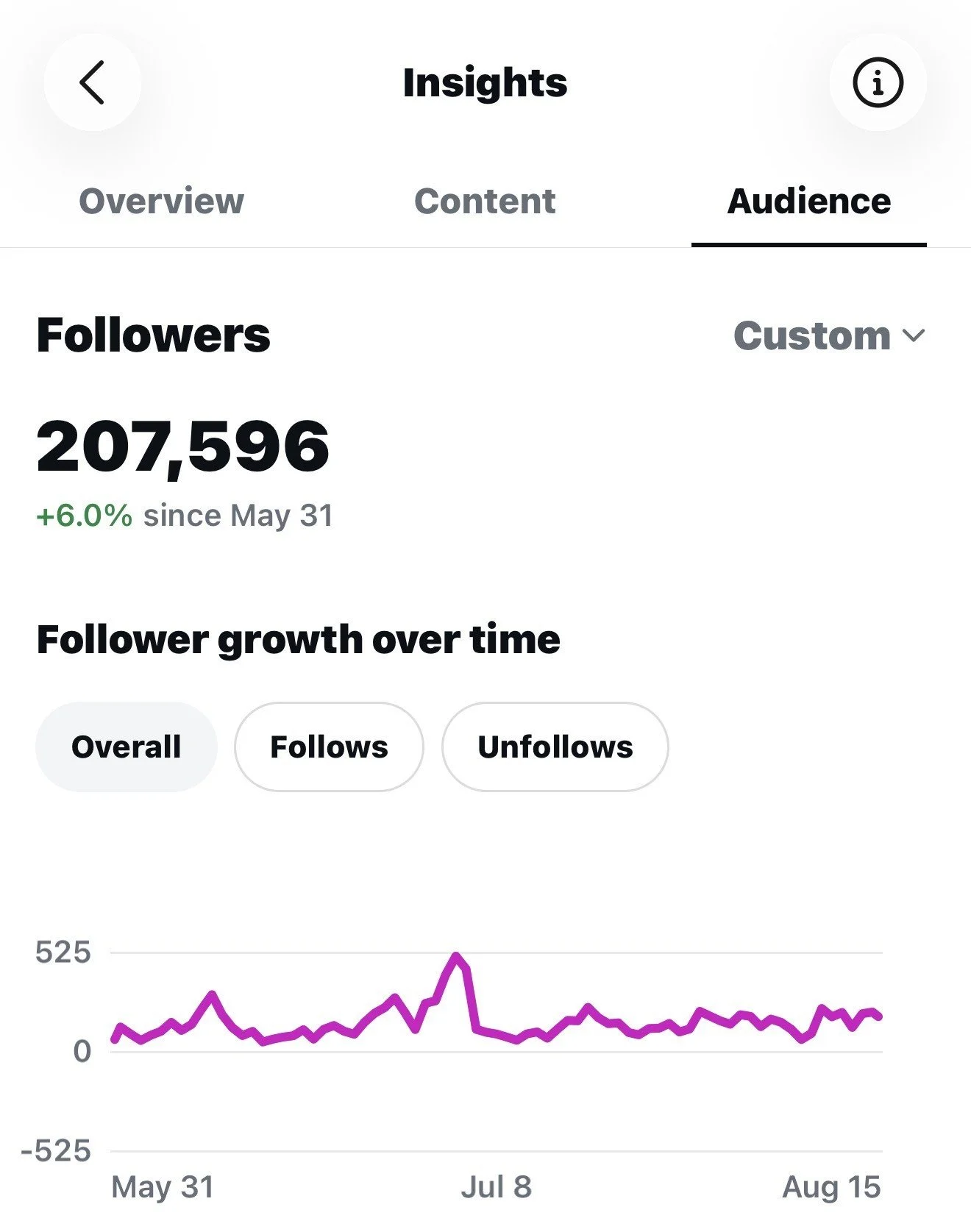
Task: Click the chevron next to Custom
Action: coord(914,337)
